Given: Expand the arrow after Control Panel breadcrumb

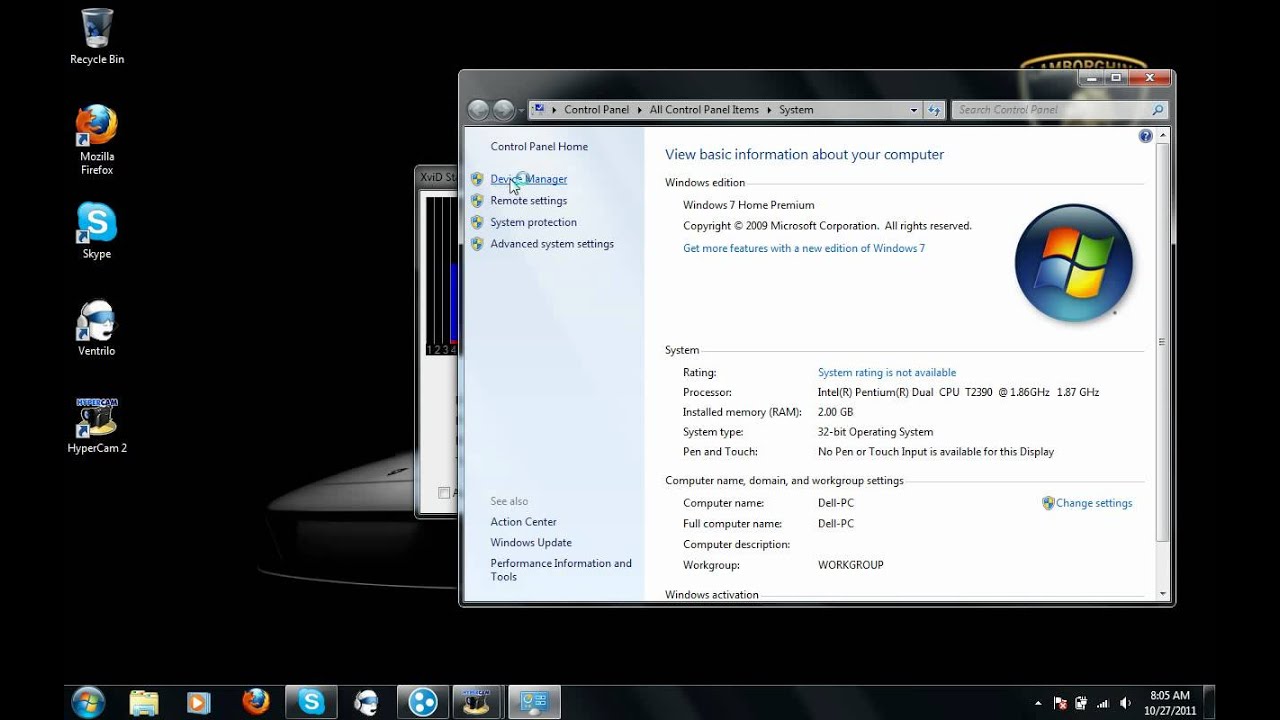Looking at the screenshot, I should [639, 110].
